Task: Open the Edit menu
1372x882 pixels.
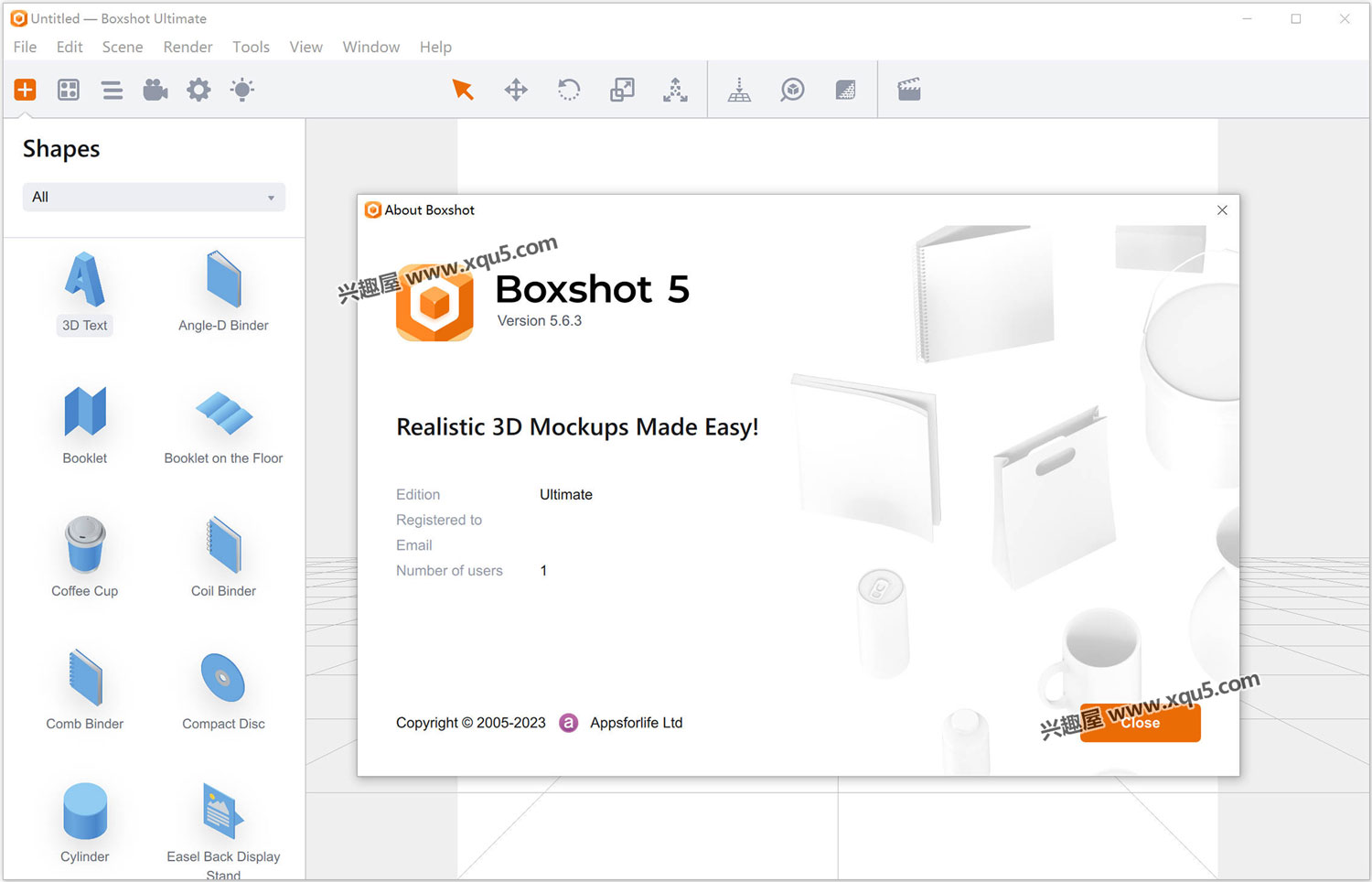Action: 70,47
